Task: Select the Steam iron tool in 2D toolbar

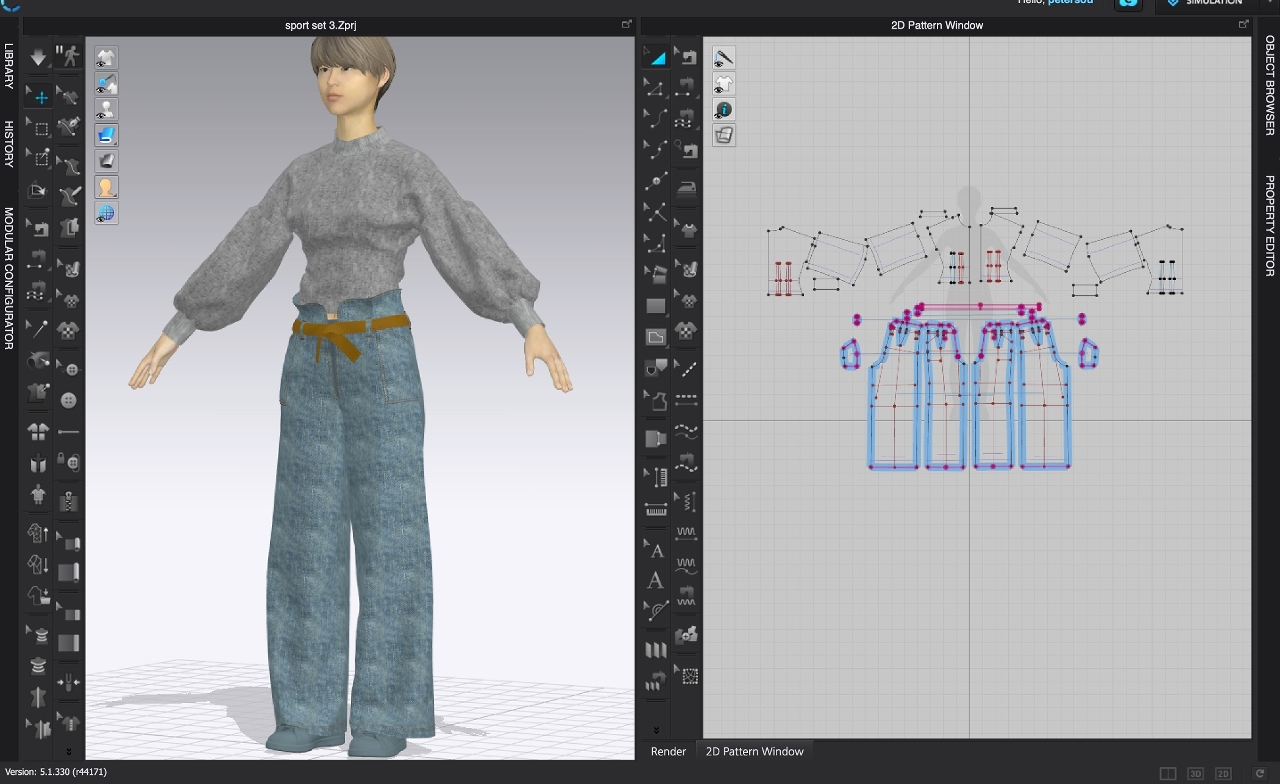Action: 687,186
